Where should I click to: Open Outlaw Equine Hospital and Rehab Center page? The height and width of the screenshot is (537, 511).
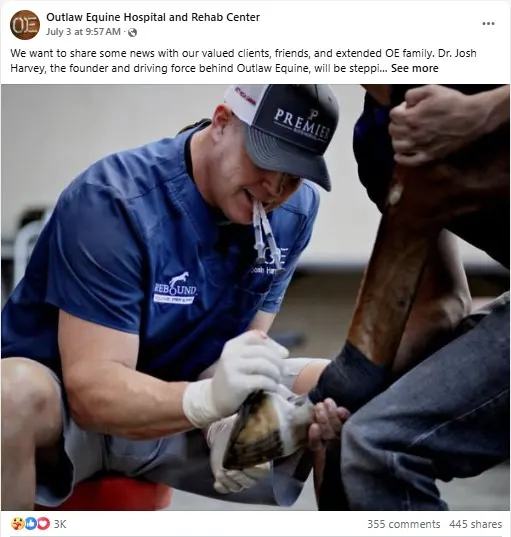coord(153,17)
